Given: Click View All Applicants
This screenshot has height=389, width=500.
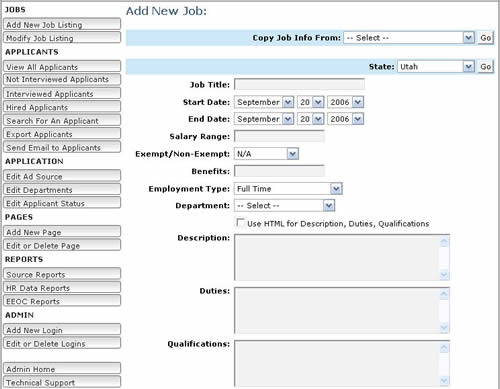Looking at the screenshot, I should pyautogui.click(x=62, y=66).
